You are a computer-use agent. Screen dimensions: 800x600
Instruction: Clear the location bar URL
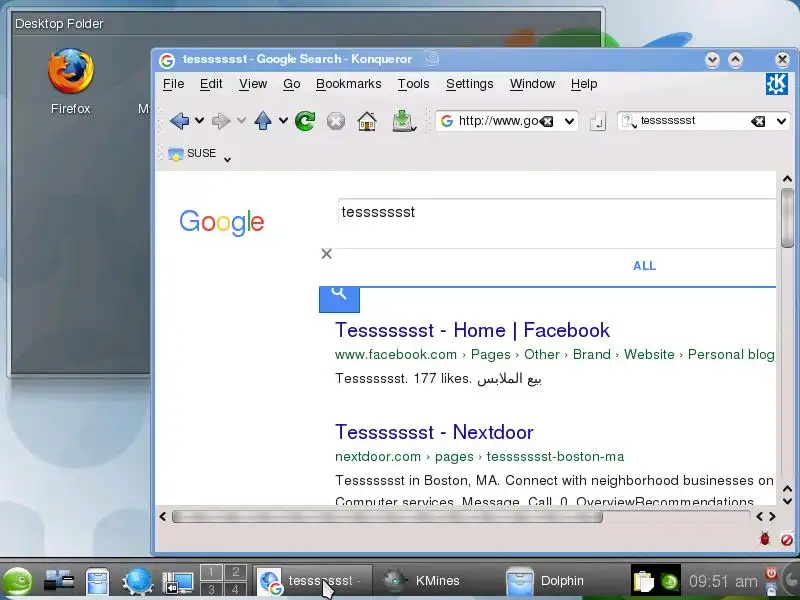pyautogui.click(x=547, y=121)
